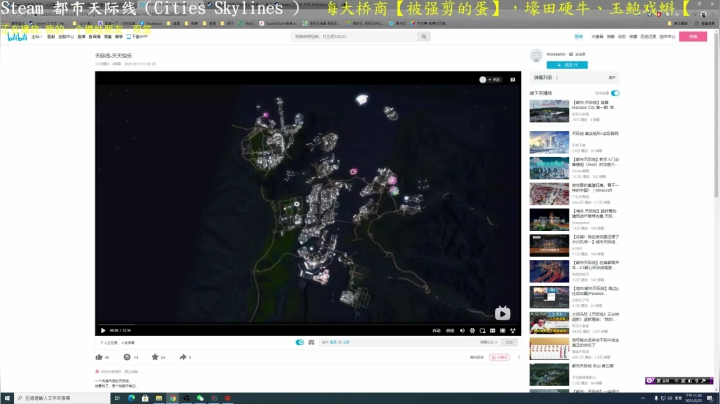
Task: Open Microsoft Store from the taskbar
Action: point(145,398)
